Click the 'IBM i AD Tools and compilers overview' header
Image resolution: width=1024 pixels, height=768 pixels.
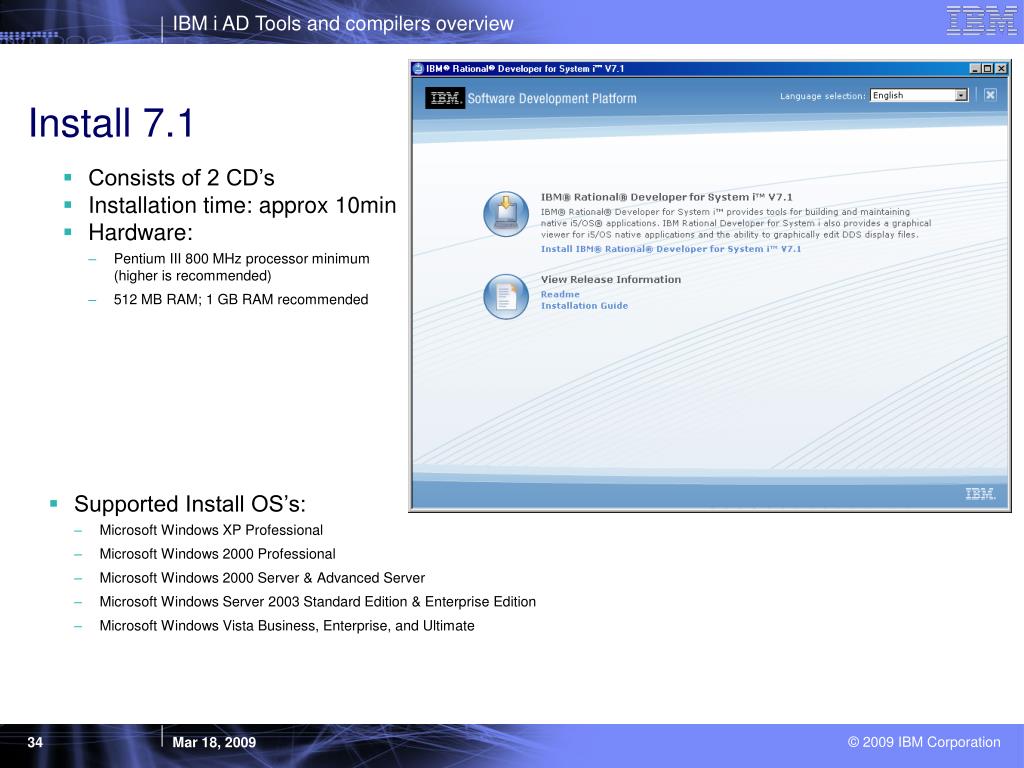tap(343, 24)
